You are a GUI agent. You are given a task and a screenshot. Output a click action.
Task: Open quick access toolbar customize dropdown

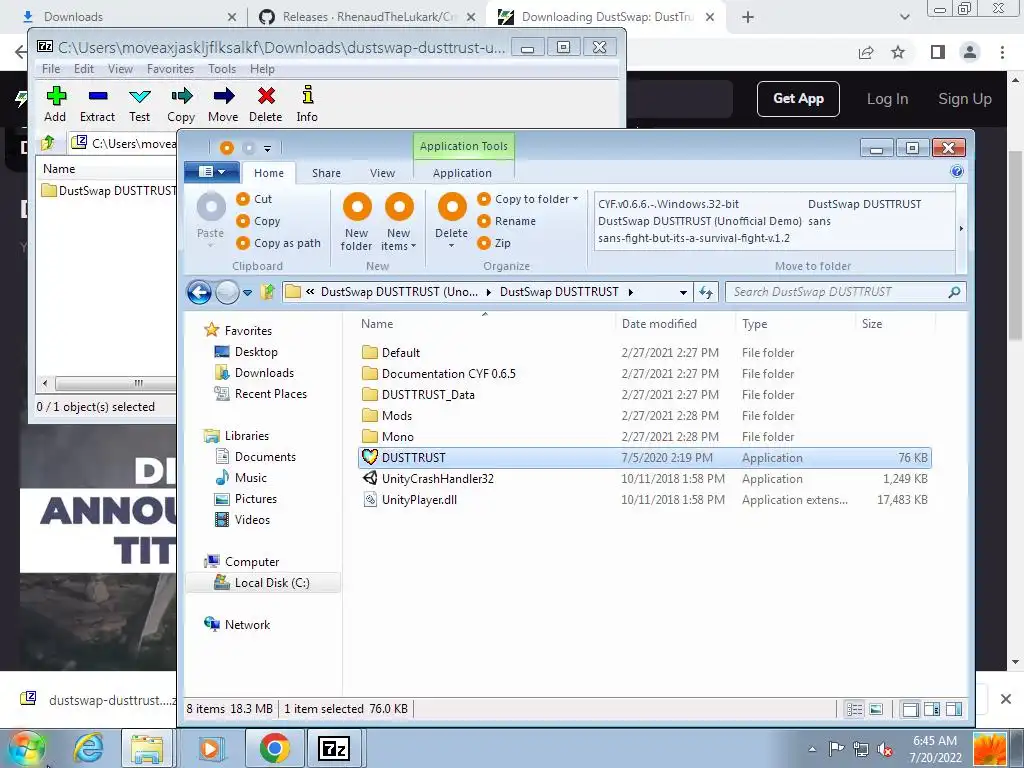point(267,149)
